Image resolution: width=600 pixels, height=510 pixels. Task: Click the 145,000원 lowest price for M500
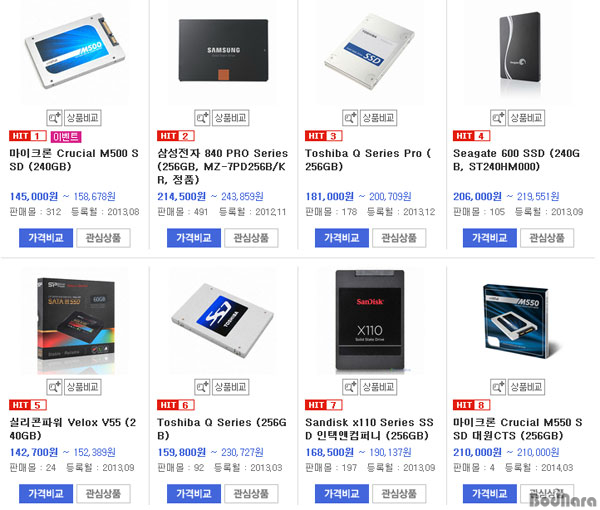34,197
